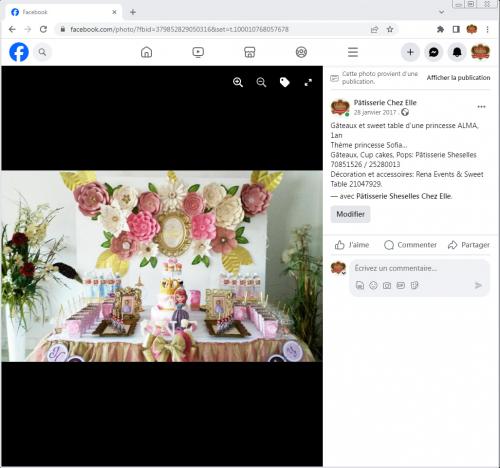This screenshot has width=500, height=468.
Task: Expand the hamburger menu in navigation
Action: (x=353, y=52)
